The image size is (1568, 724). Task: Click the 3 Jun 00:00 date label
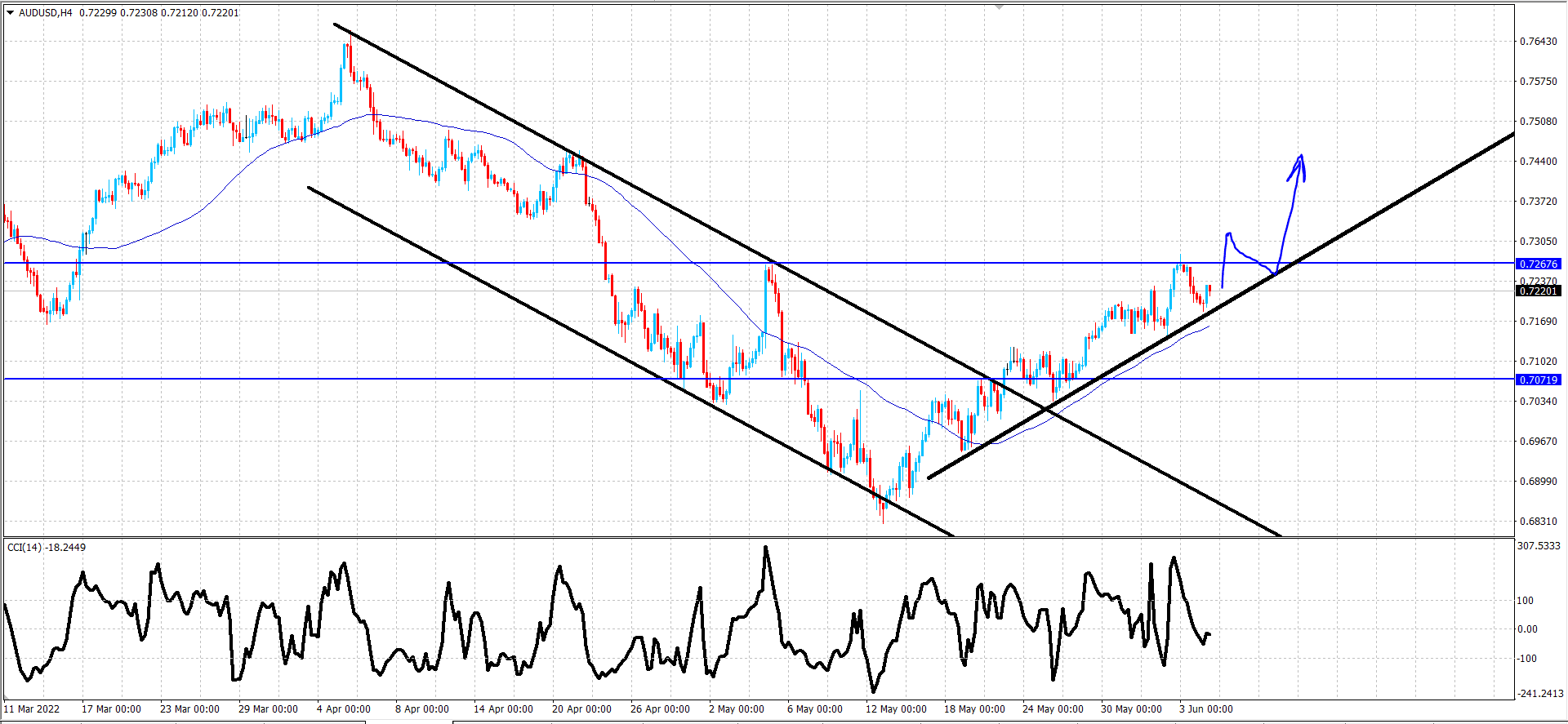coord(1206,708)
